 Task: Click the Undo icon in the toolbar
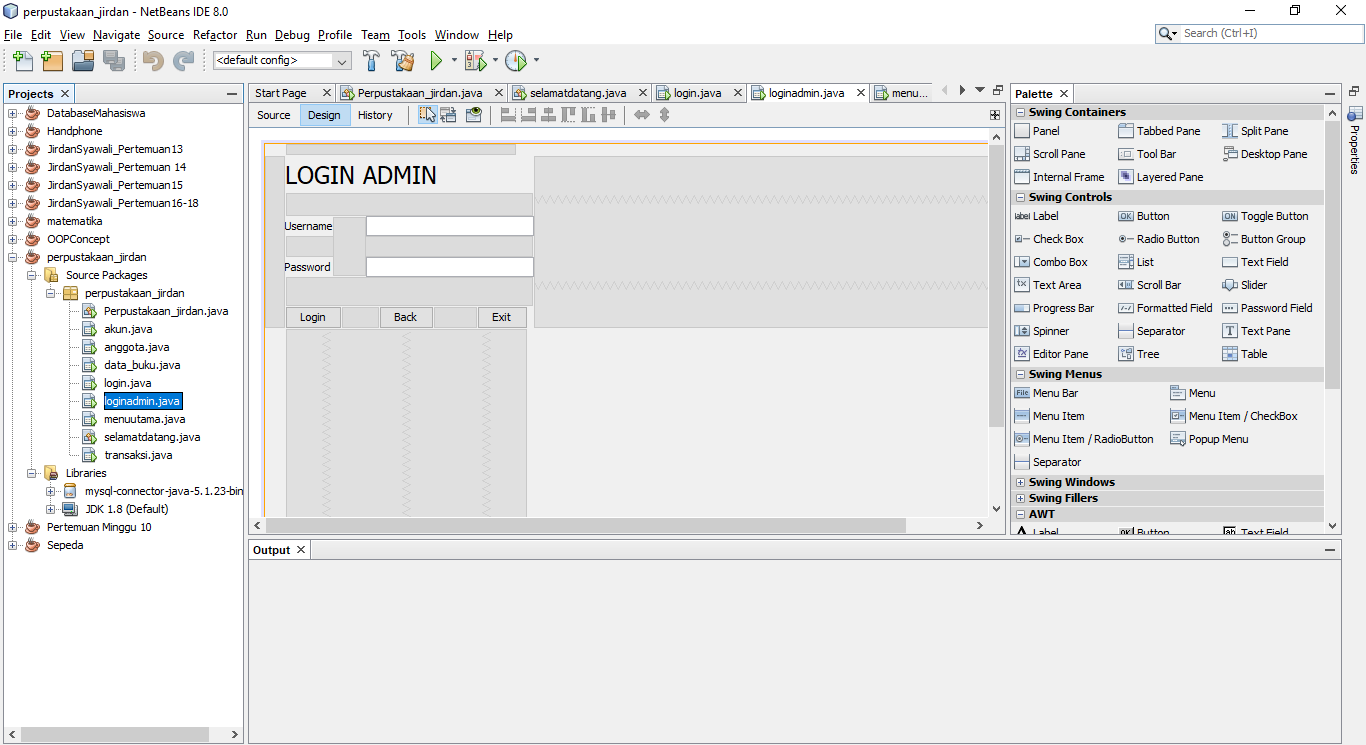pos(154,60)
